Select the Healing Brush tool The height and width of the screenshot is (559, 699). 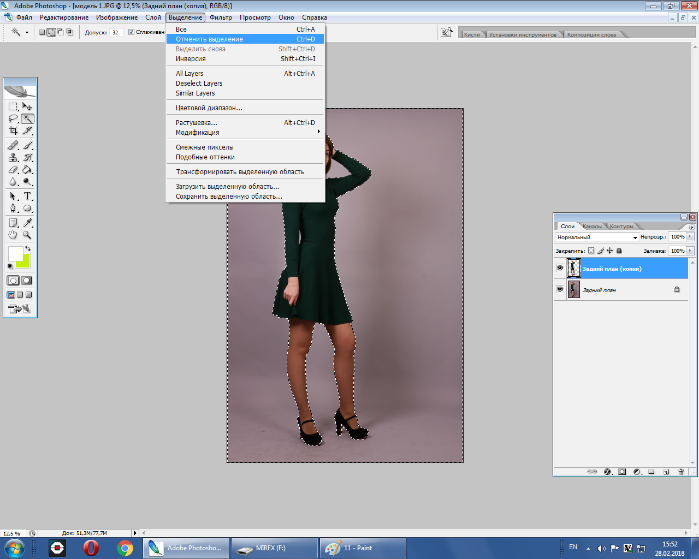click(x=13, y=145)
